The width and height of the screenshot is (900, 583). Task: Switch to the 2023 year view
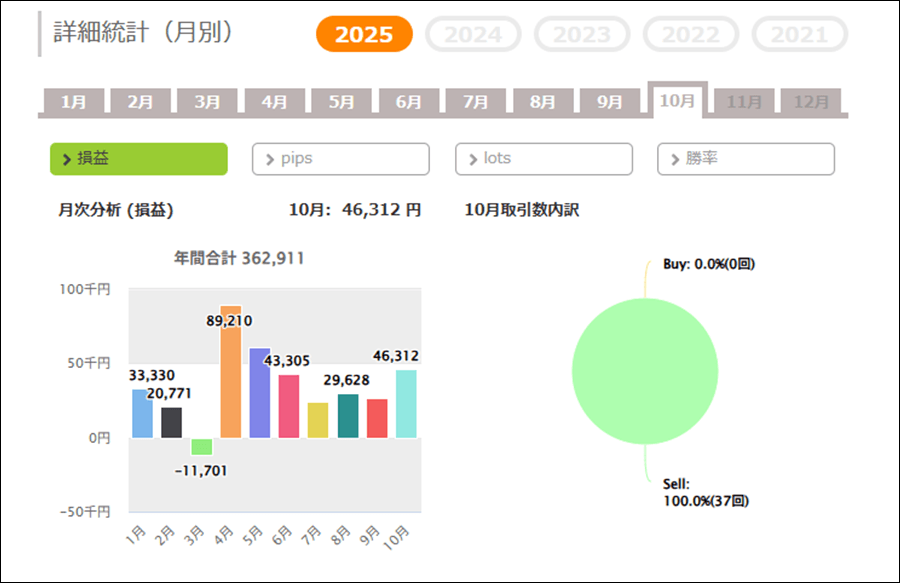pos(581,34)
